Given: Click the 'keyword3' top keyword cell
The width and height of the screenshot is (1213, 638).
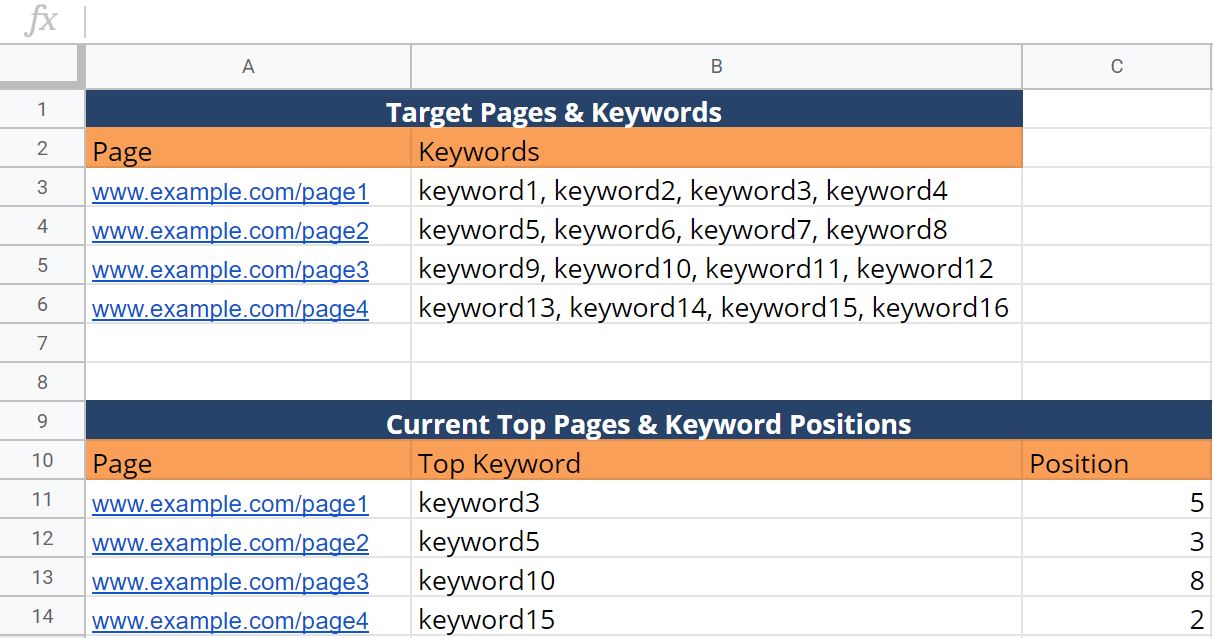Looking at the screenshot, I should 716,500.
